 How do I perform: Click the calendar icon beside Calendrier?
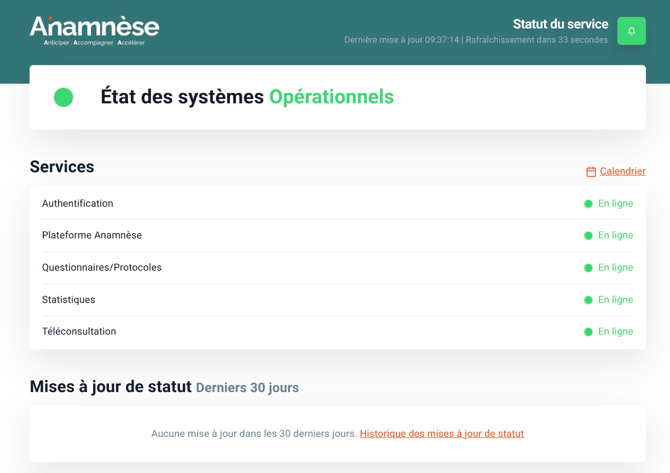click(x=591, y=172)
